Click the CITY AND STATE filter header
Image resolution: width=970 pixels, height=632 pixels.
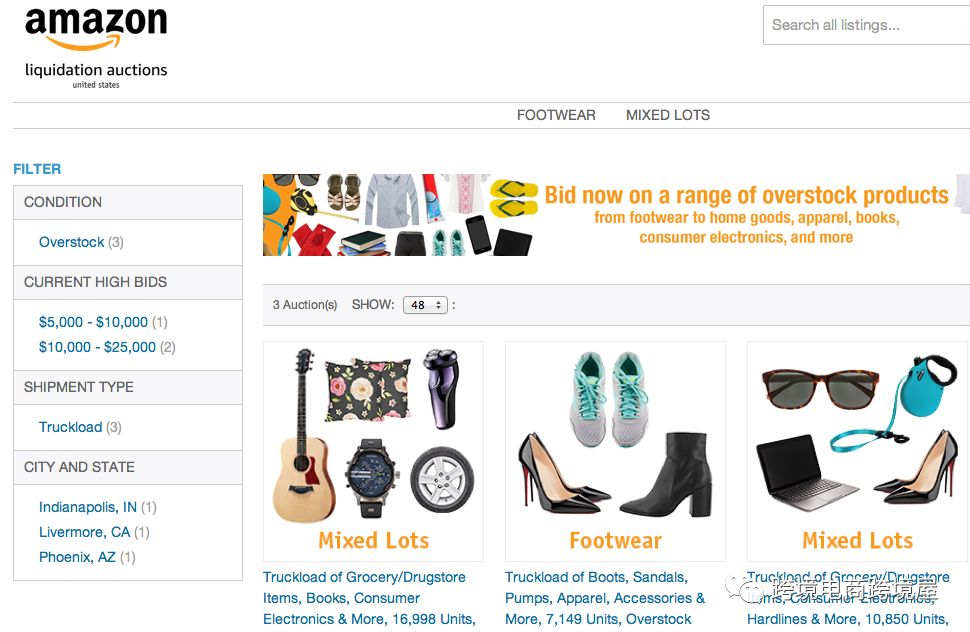point(128,467)
